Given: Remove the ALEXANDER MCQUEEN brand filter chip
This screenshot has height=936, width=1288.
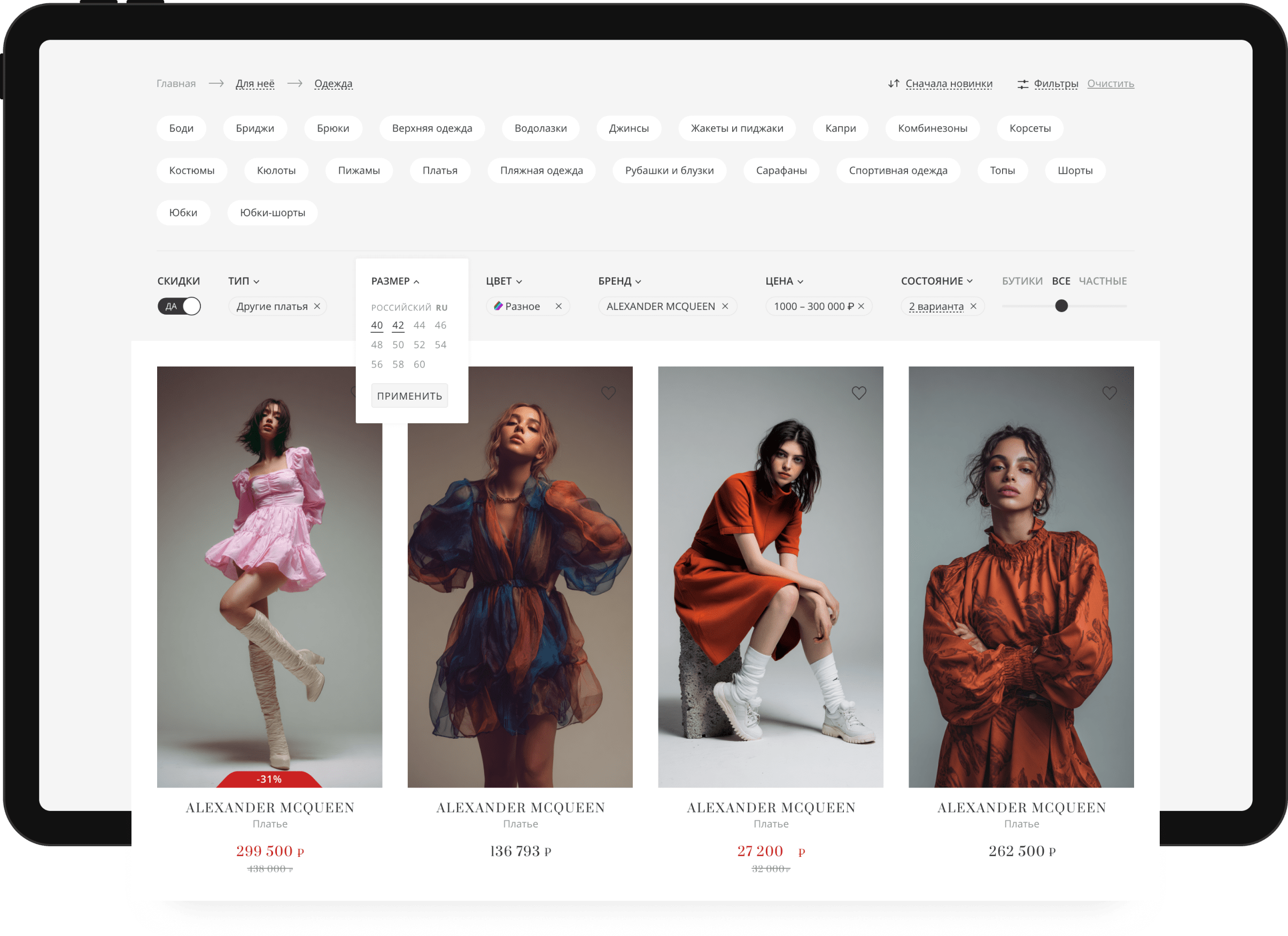Looking at the screenshot, I should point(725,306).
